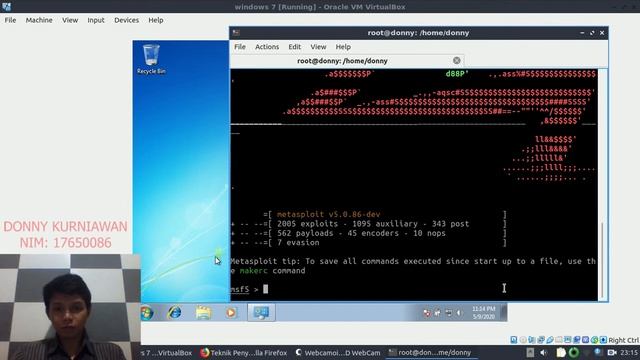Click the terminal window icon in title bar
640x360 pixels.
(236, 33)
